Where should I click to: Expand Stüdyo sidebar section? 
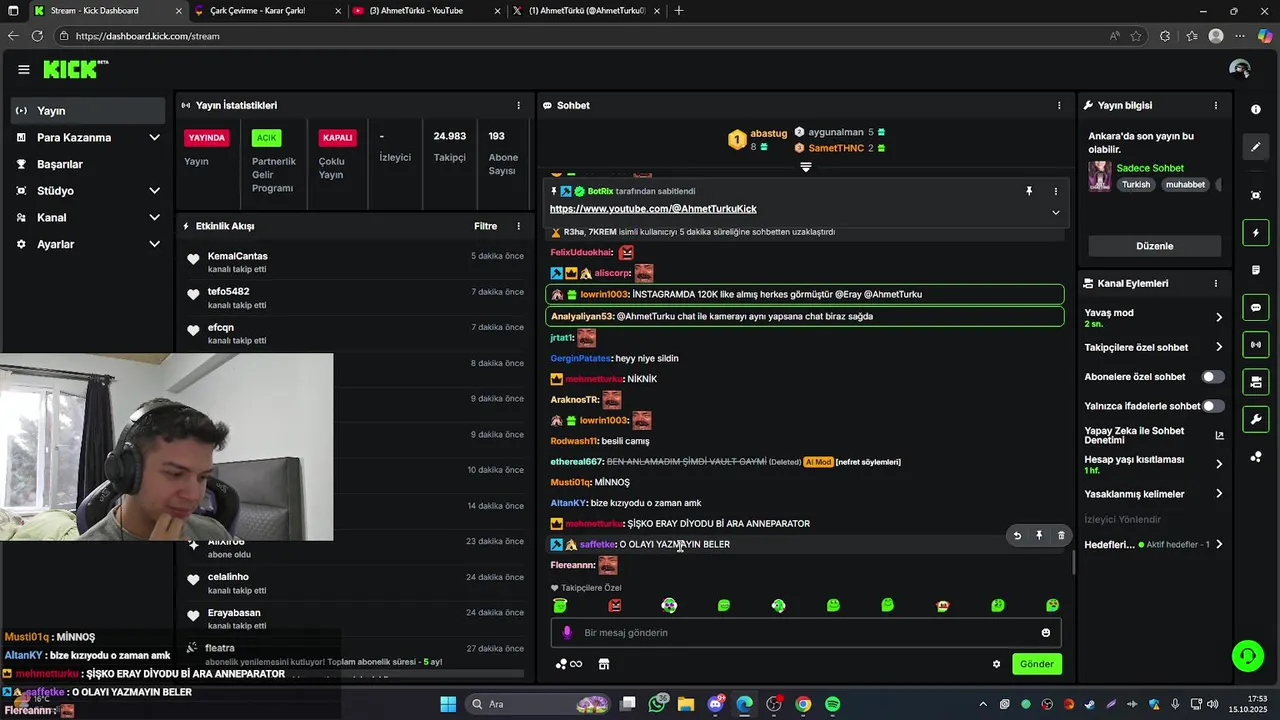click(154, 190)
